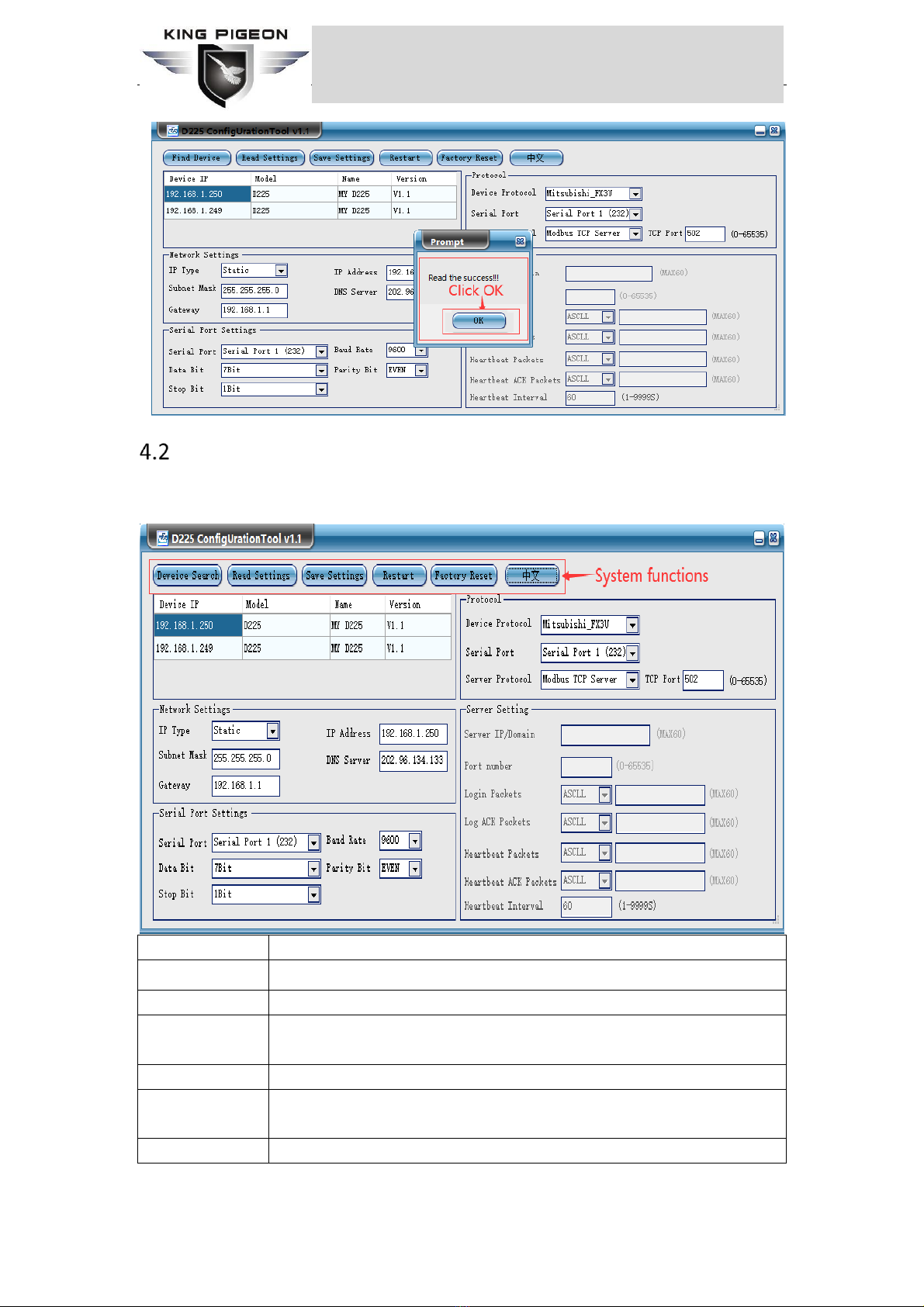The width and height of the screenshot is (924, 1307).
Task: Click IP Address field in System functions window
Action: point(414,734)
